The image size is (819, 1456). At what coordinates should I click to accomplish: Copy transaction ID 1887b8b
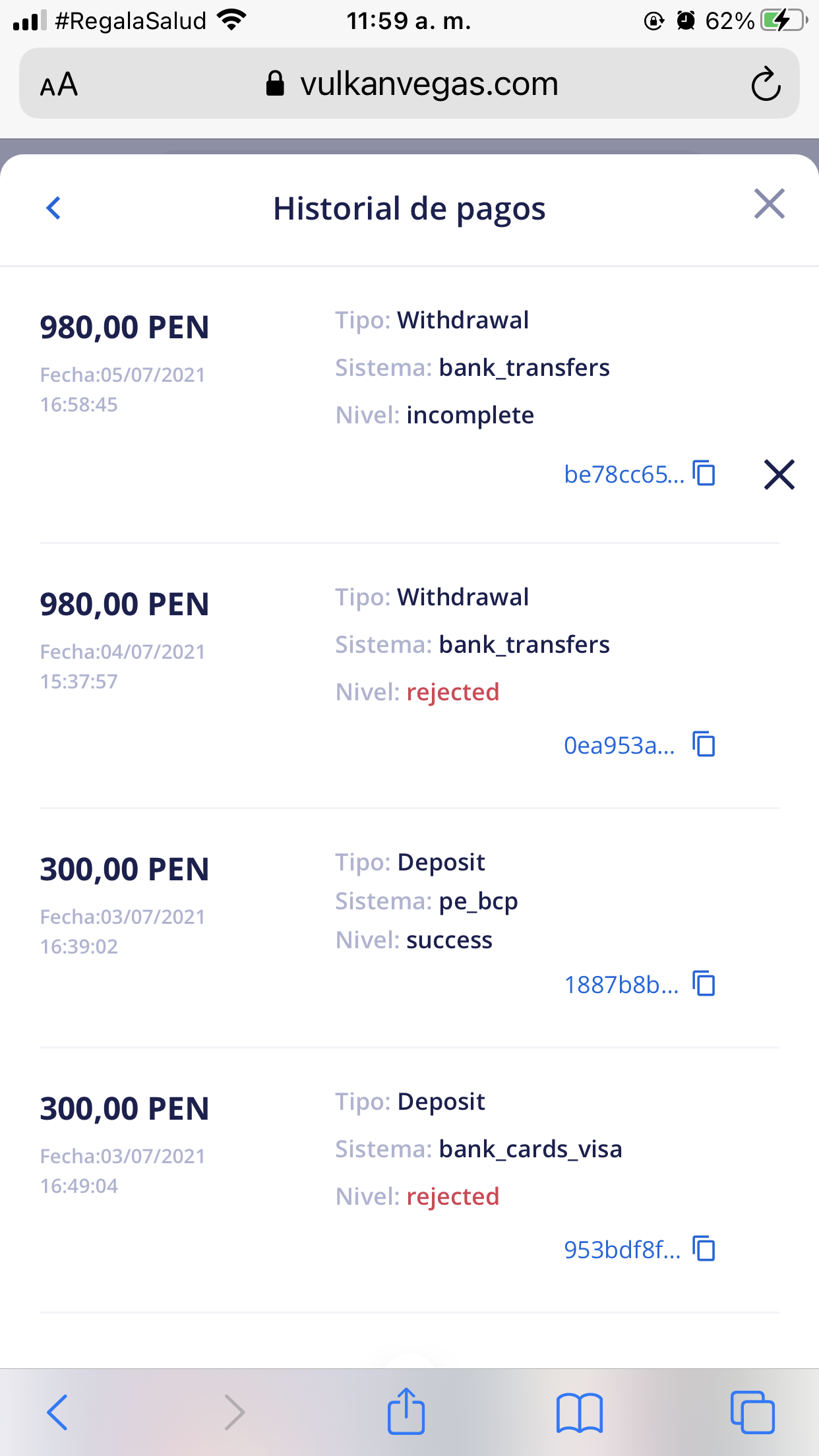[704, 984]
